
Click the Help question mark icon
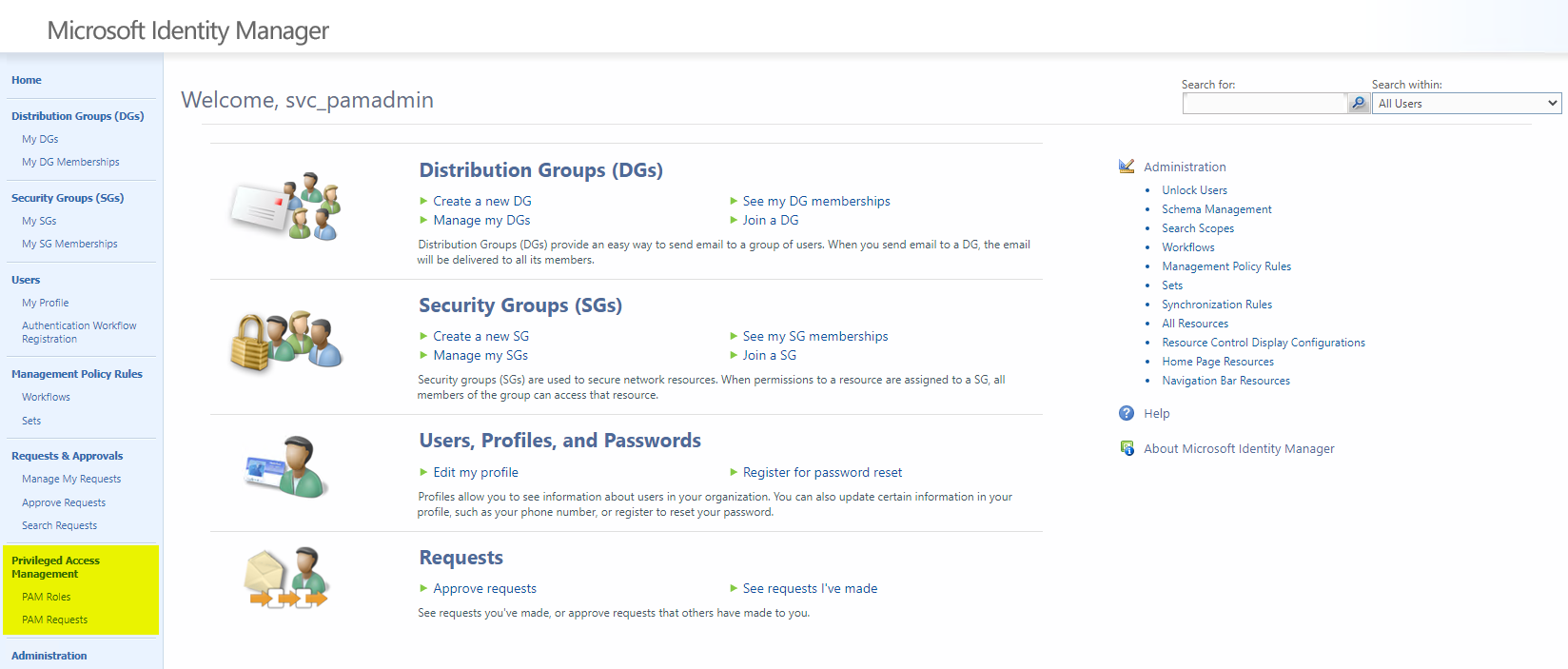click(1127, 413)
